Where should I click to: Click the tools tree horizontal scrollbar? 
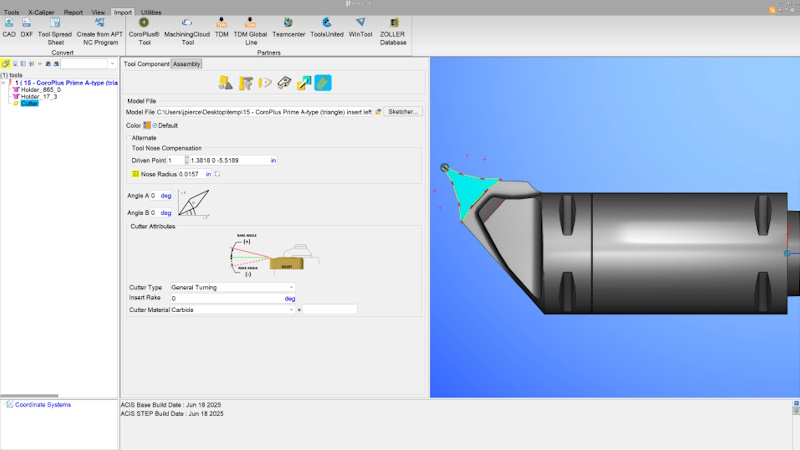point(30,395)
